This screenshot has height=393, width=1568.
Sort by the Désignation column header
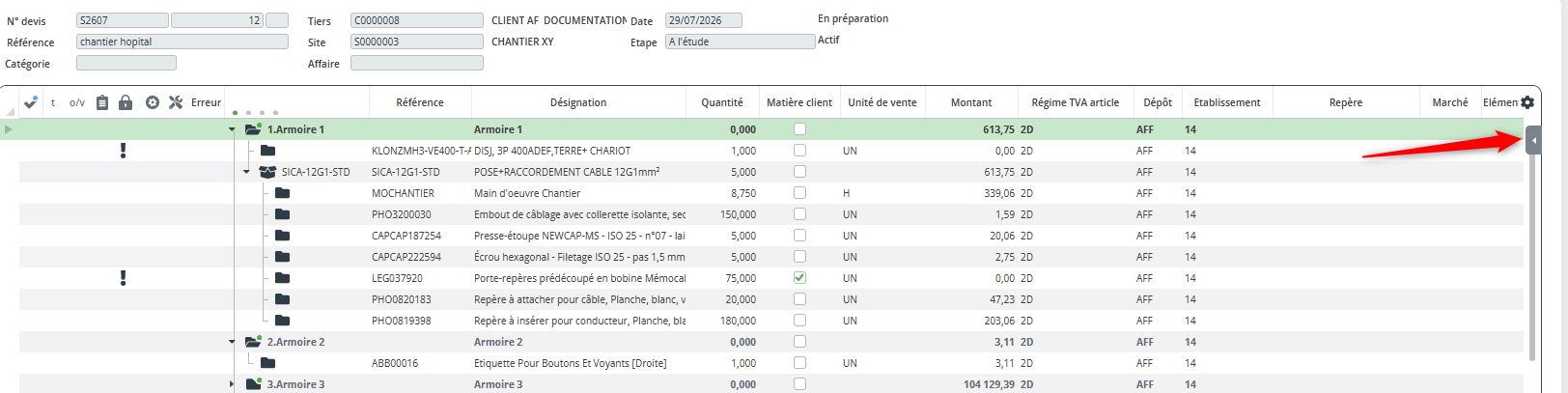(x=578, y=102)
